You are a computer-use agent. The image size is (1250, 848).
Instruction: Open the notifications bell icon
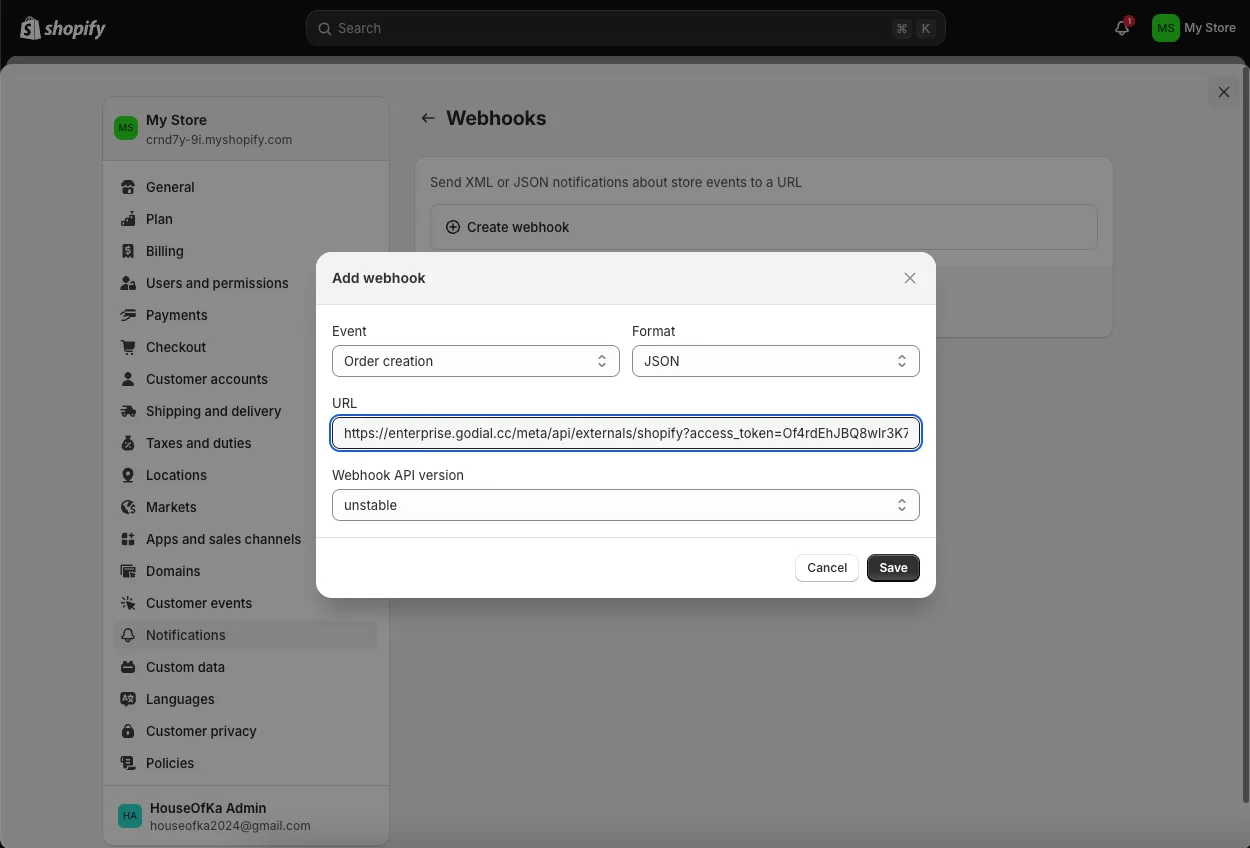click(x=1122, y=29)
